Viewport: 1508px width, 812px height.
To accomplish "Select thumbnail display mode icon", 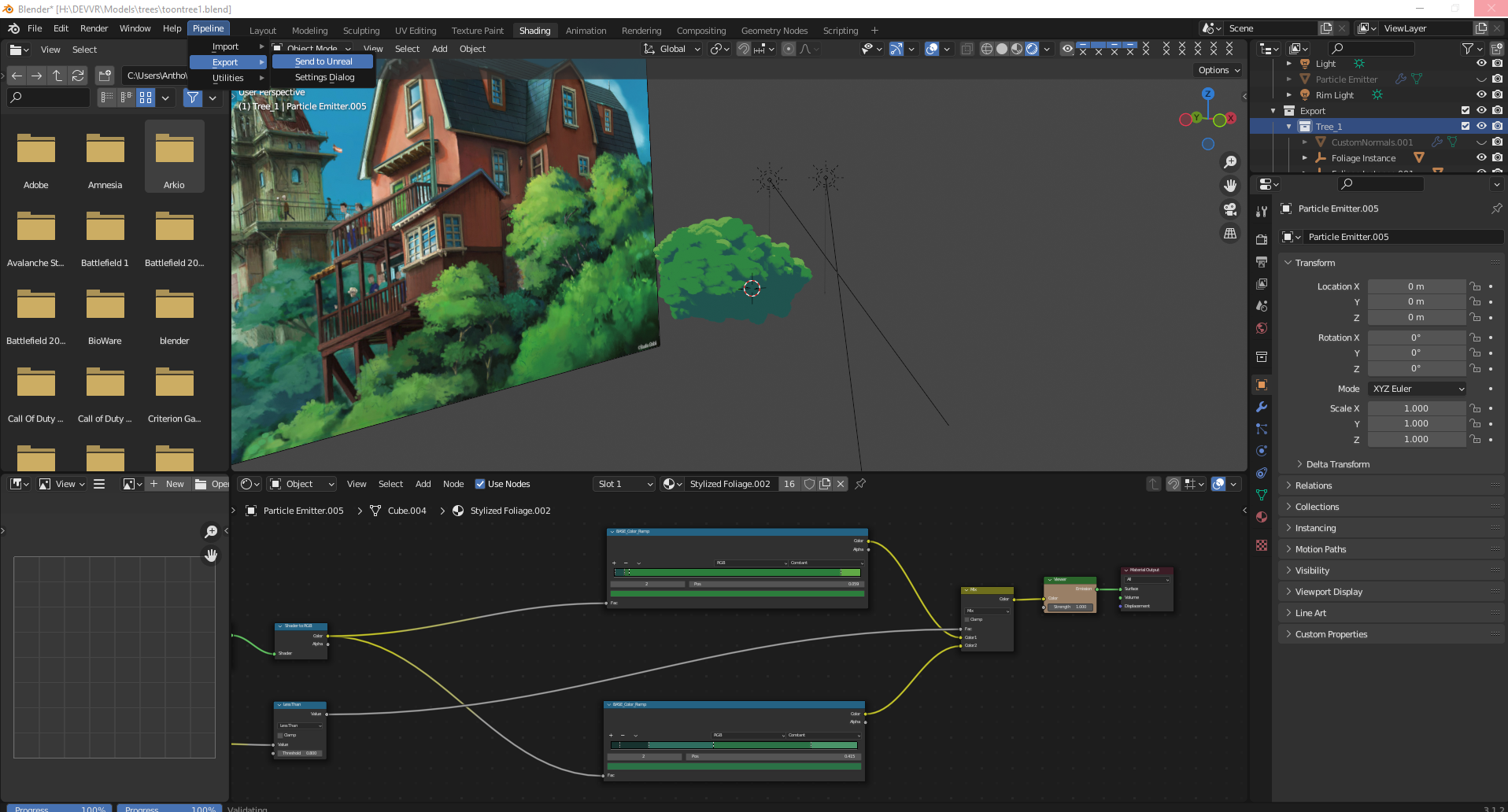I will 146,98.
